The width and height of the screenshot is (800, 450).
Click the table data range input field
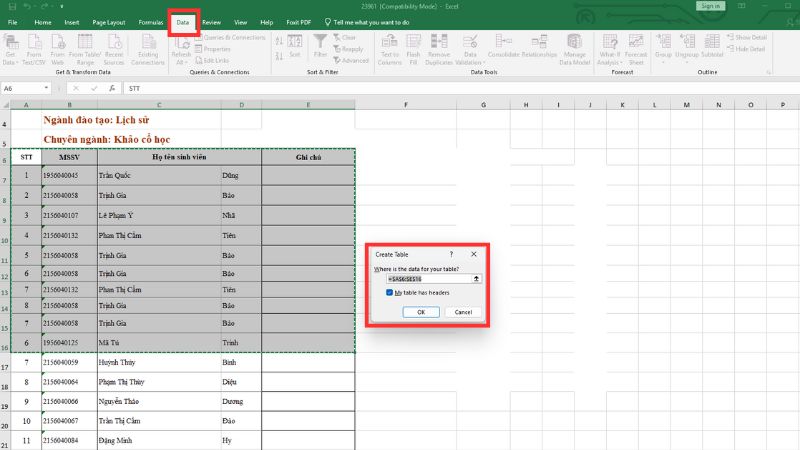(x=429, y=279)
